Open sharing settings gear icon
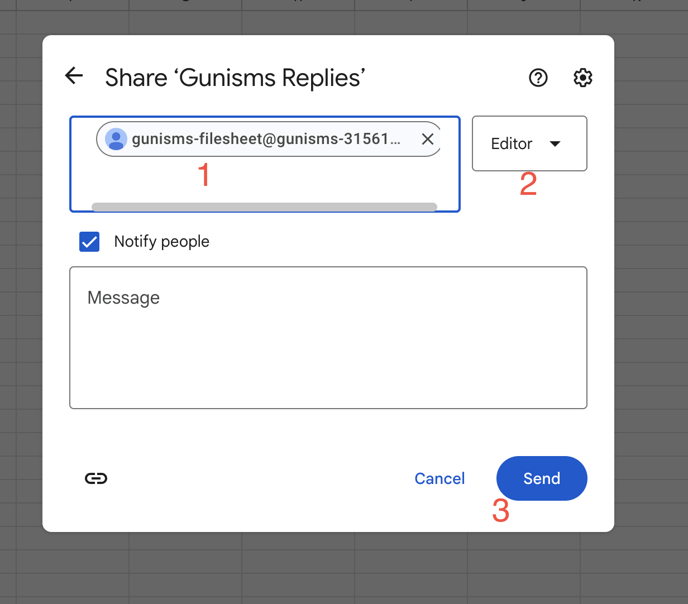Screen dimensions: 688x604 coord(583,78)
